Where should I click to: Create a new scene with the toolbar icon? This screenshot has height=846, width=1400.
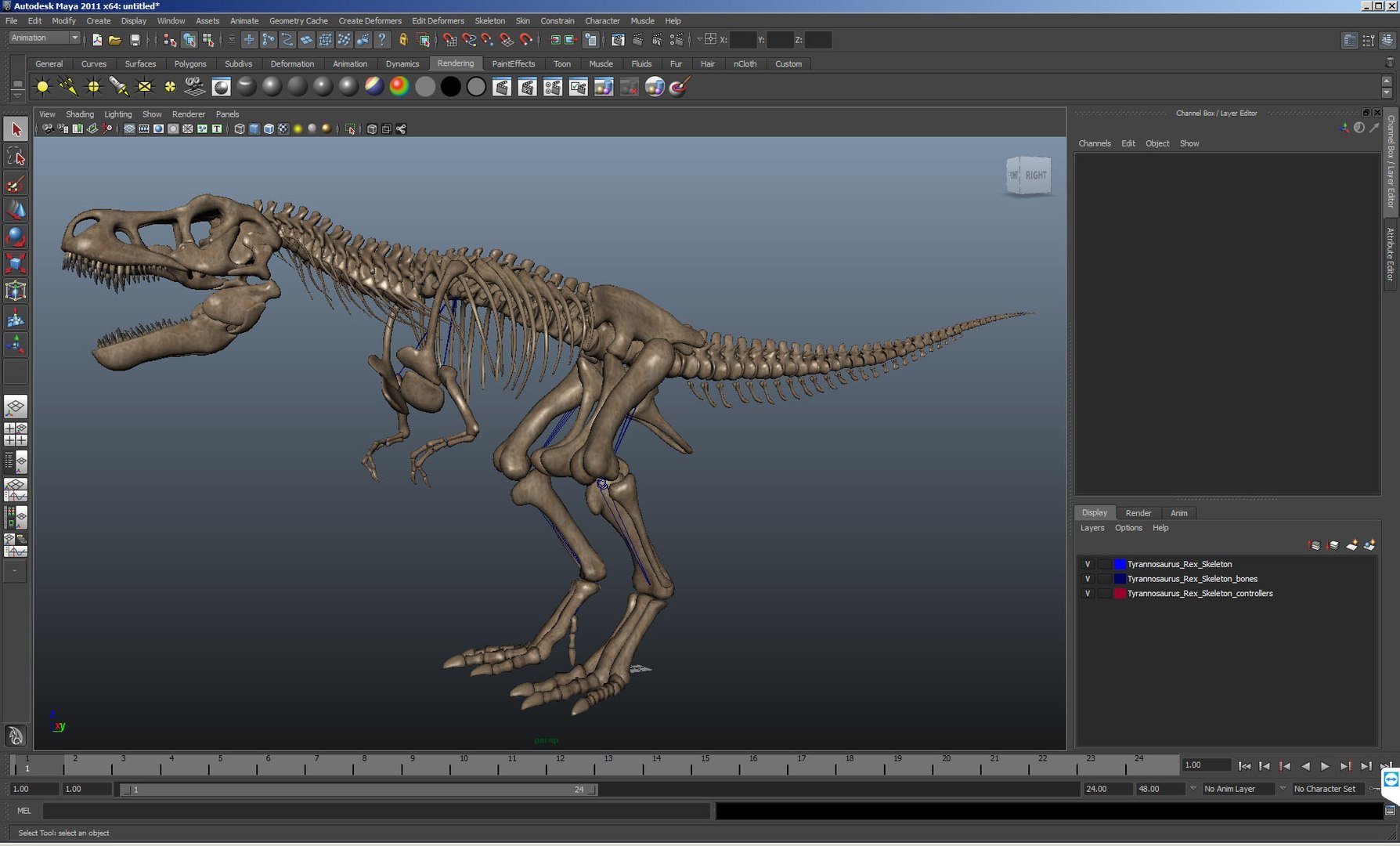(97, 39)
